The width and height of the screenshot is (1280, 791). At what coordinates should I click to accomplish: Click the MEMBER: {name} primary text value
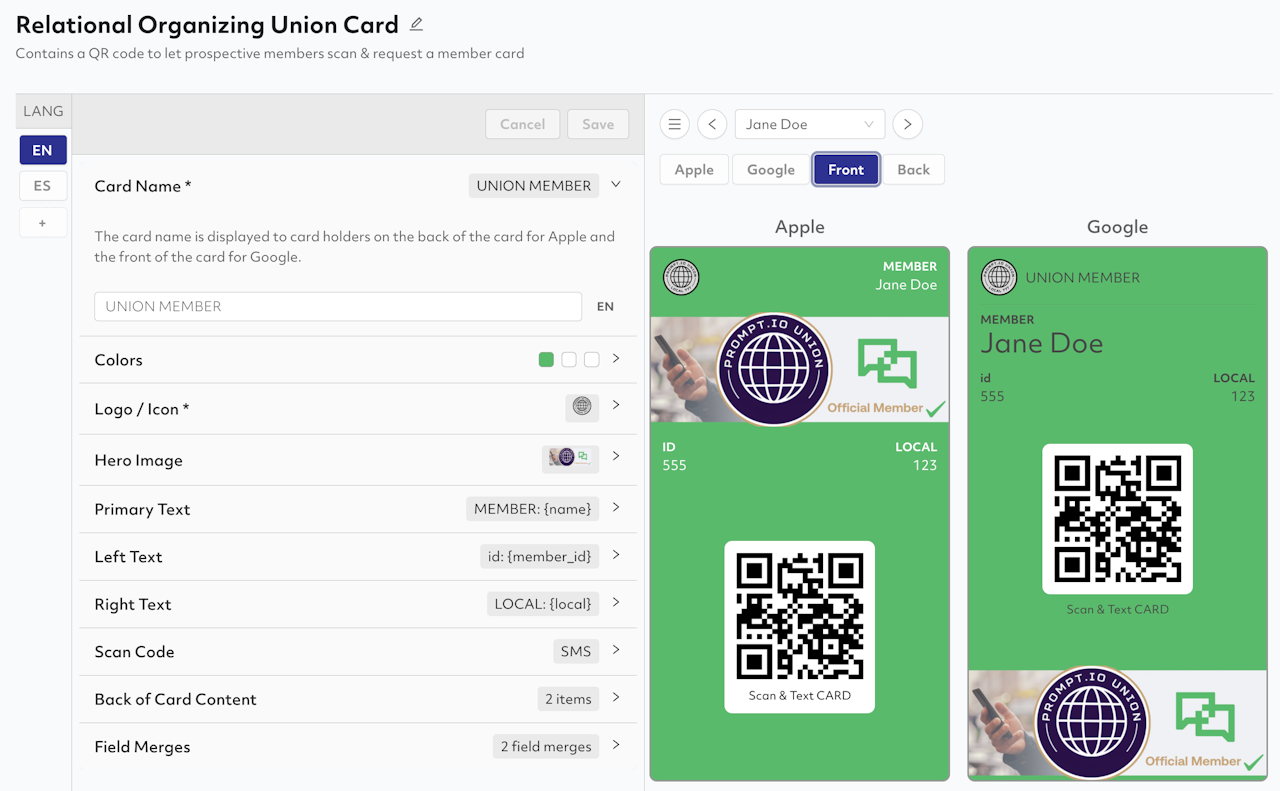coord(533,509)
